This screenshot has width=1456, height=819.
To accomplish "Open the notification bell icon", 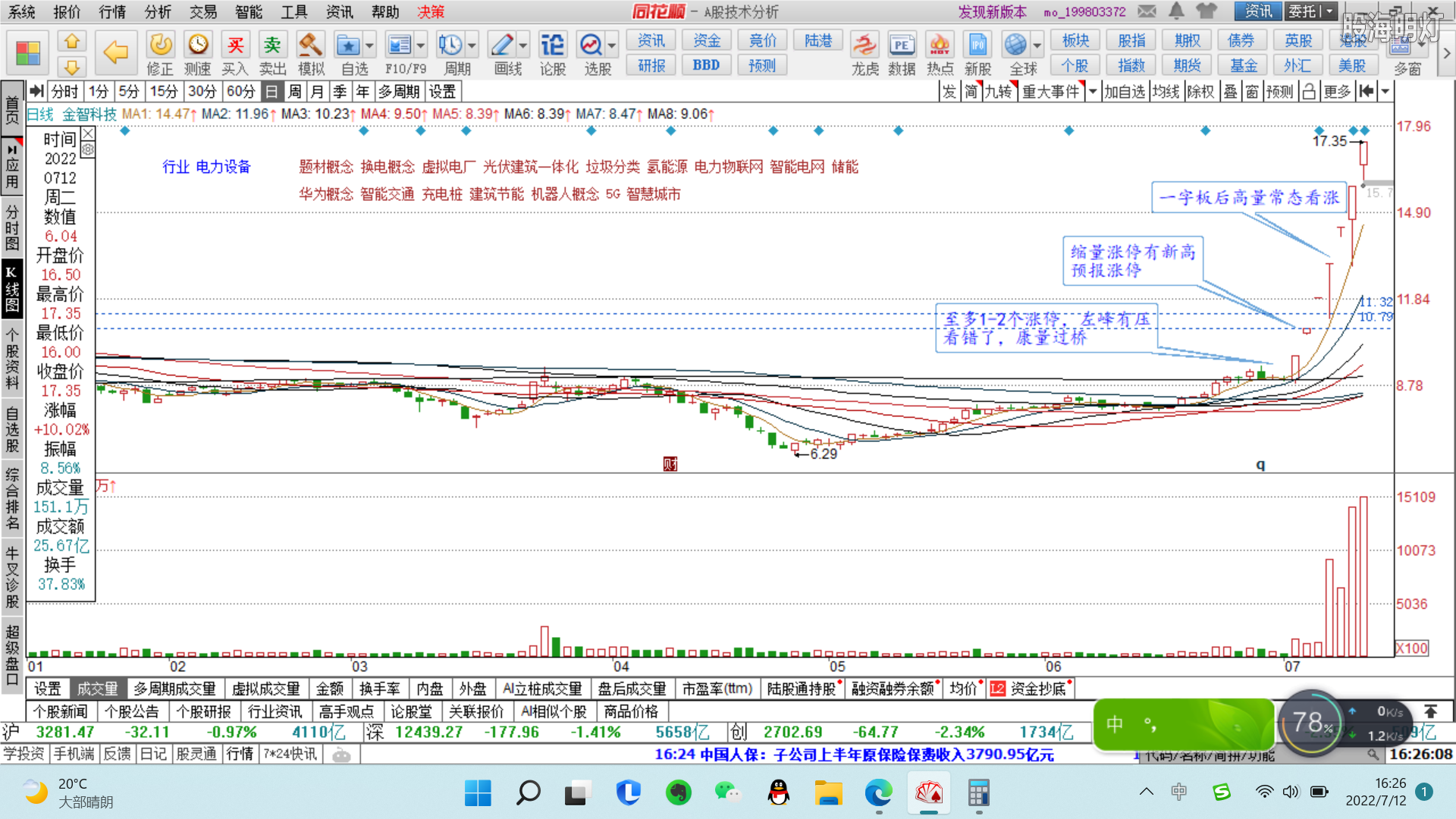I will point(1176,11).
